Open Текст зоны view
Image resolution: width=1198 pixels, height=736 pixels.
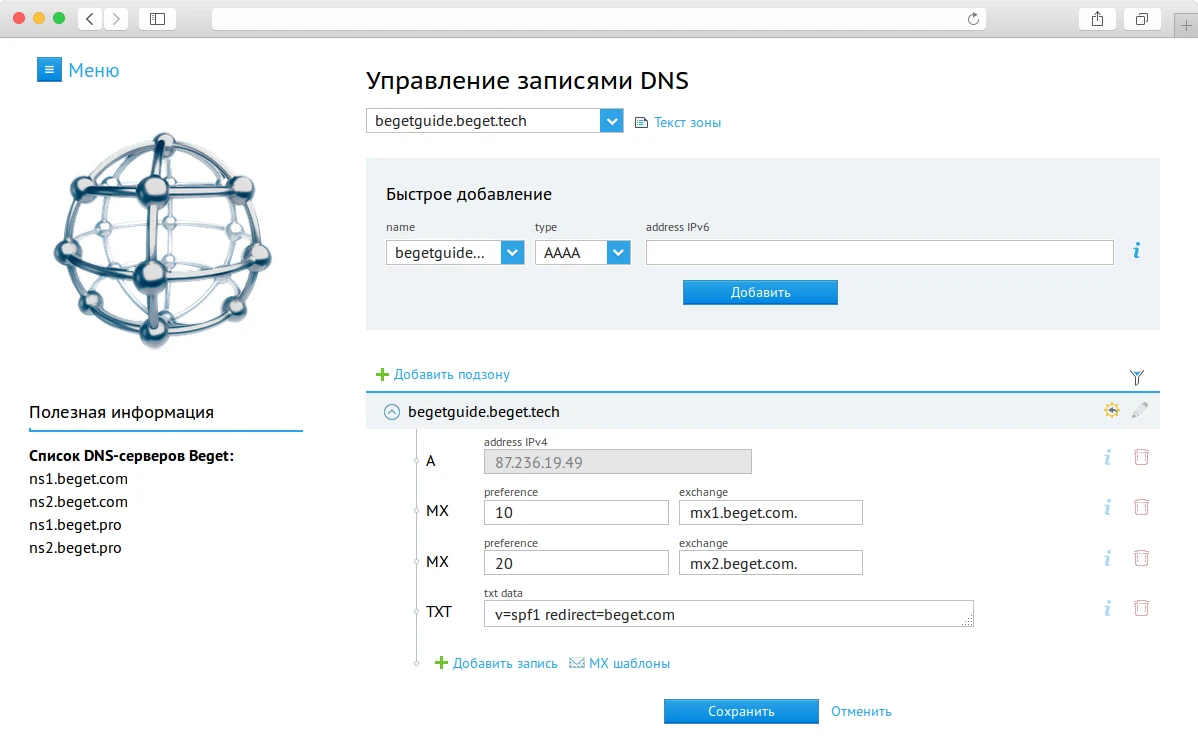click(689, 121)
